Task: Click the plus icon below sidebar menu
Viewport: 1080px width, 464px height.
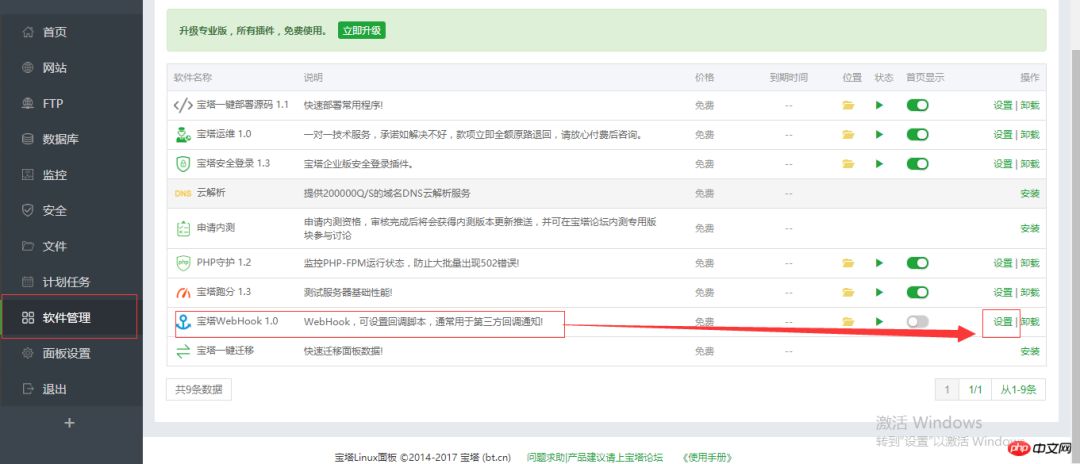Action: pyautogui.click(x=69, y=423)
